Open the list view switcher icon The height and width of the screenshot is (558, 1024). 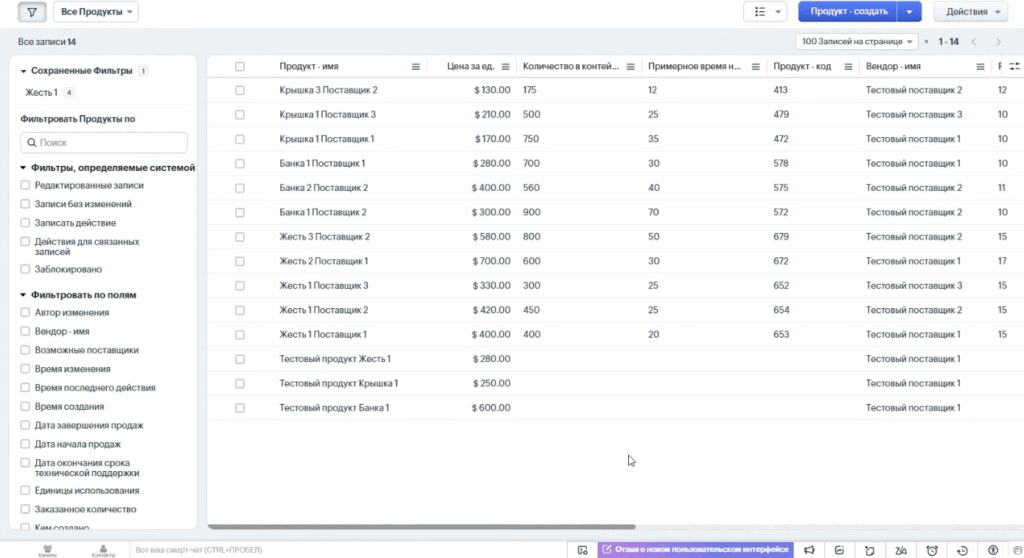pos(765,12)
